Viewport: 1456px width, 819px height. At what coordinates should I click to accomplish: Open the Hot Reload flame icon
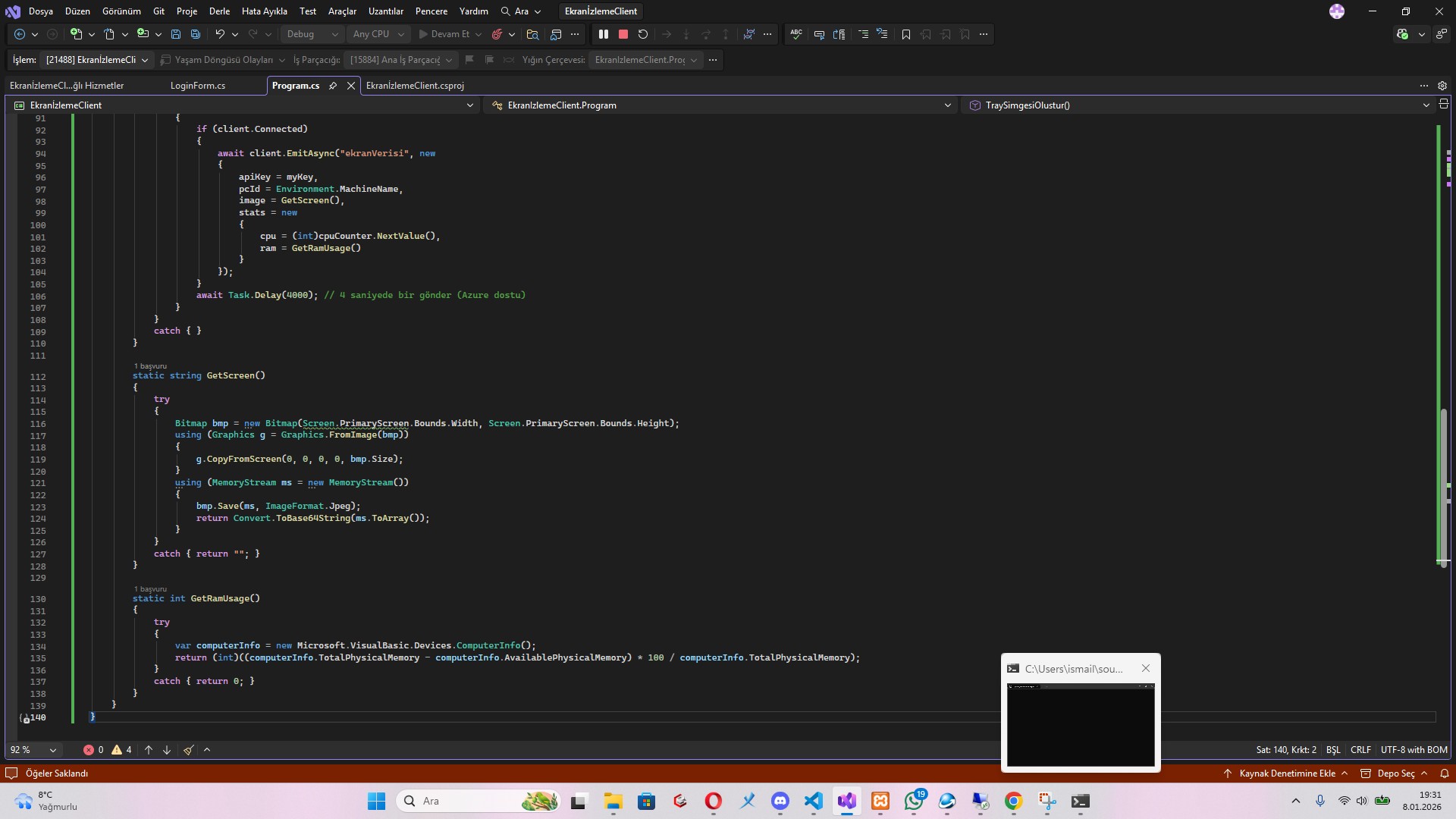point(497,34)
